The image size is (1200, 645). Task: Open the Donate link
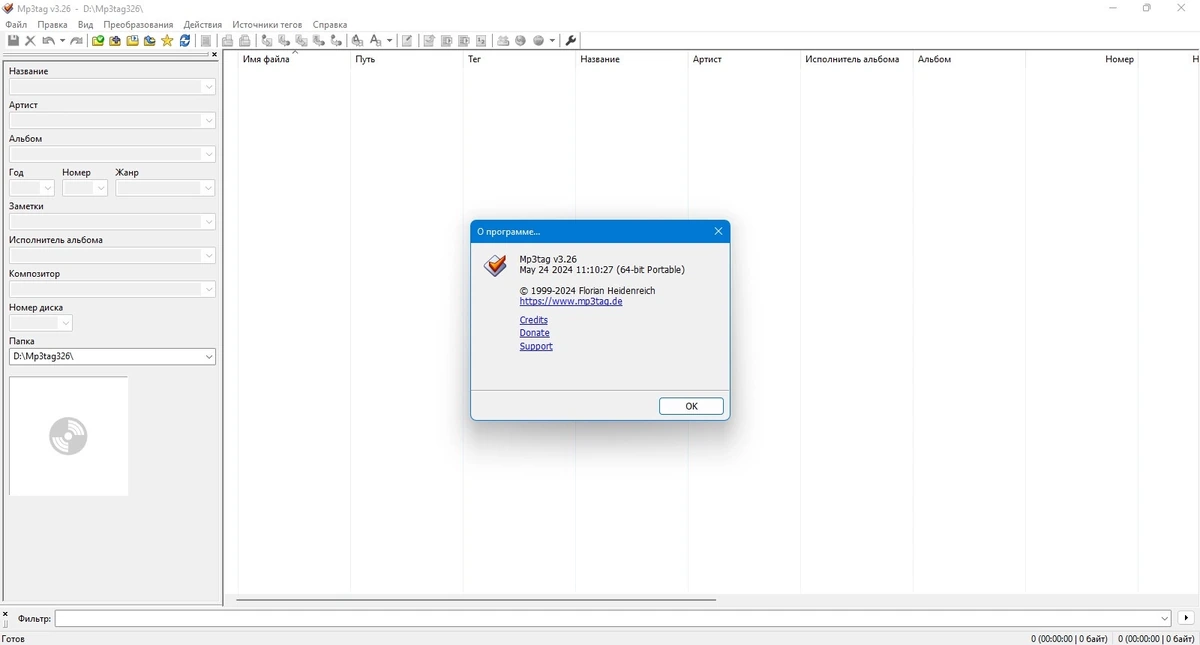point(535,333)
